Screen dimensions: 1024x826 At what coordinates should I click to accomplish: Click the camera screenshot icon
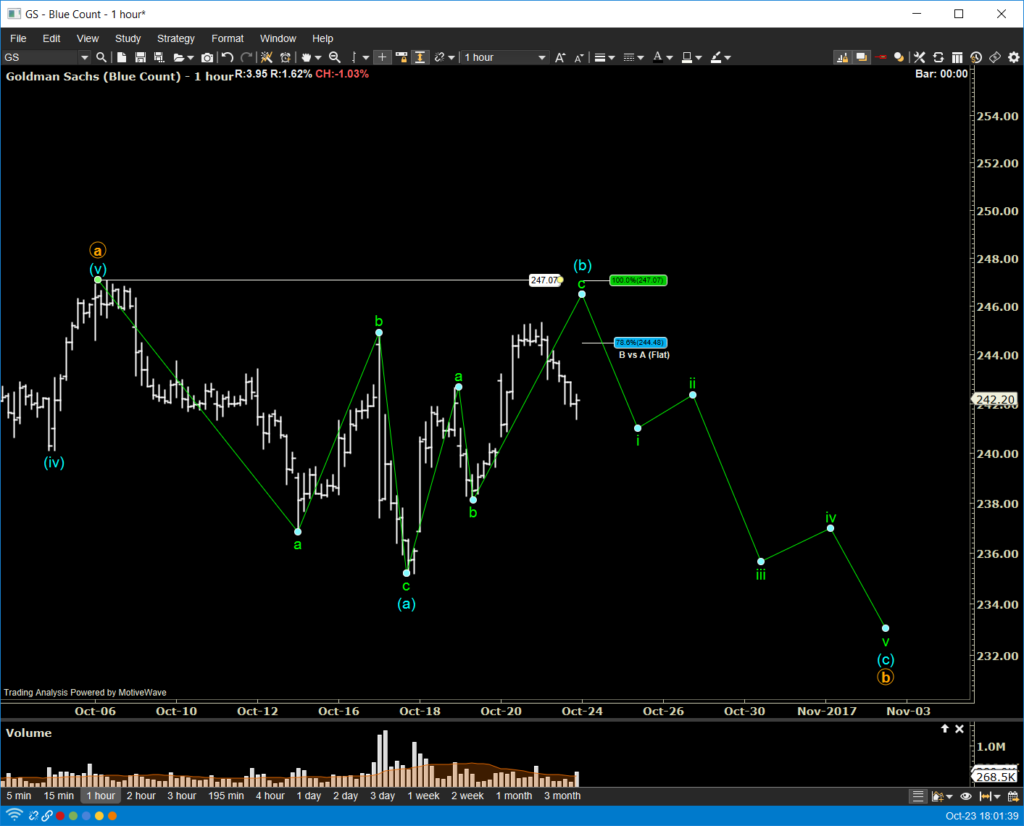point(207,57)
